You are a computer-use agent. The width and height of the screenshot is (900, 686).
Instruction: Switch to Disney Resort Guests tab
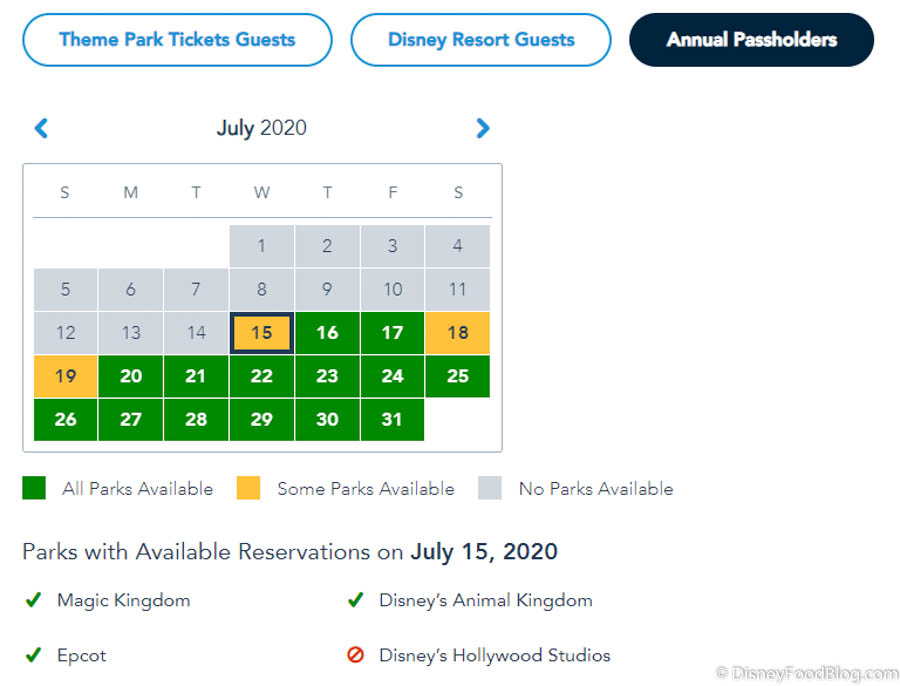click(x=481, y=40)
